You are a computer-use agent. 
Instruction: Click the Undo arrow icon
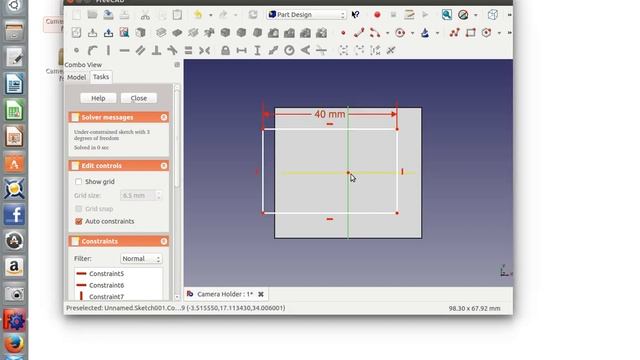[x=198, y=15]
